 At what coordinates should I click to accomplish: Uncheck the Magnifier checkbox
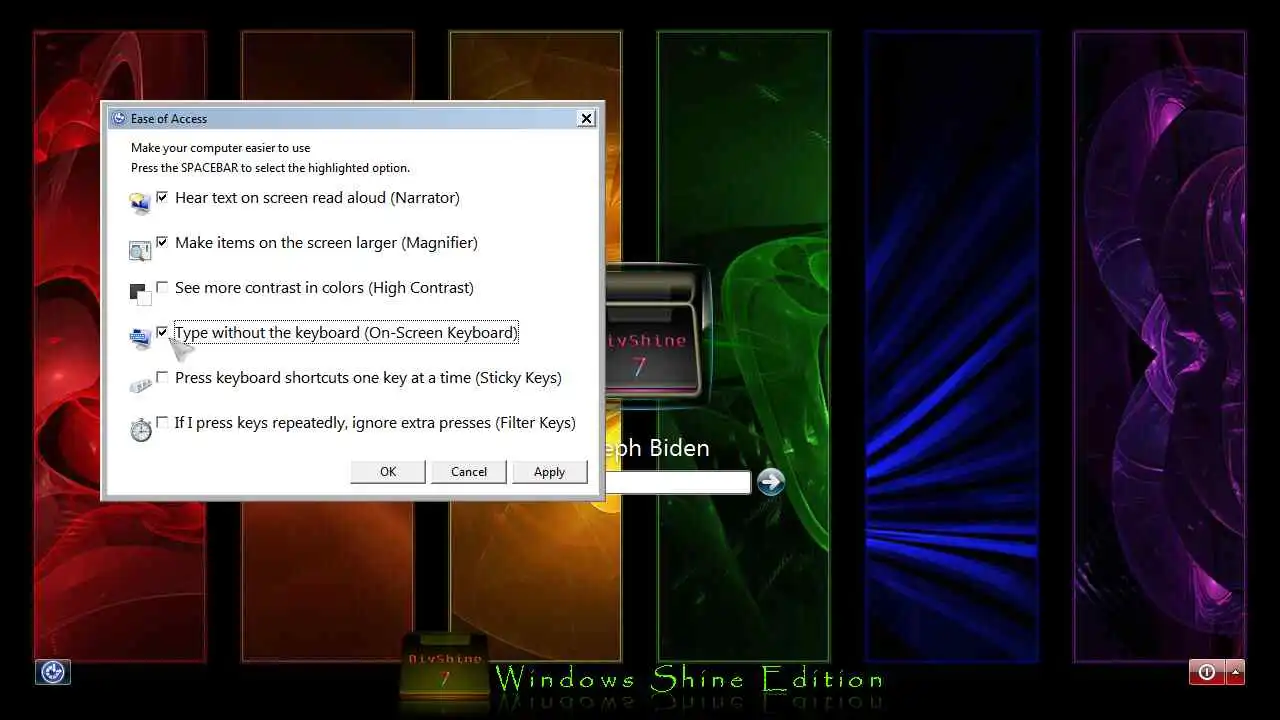tap(162, 242)
